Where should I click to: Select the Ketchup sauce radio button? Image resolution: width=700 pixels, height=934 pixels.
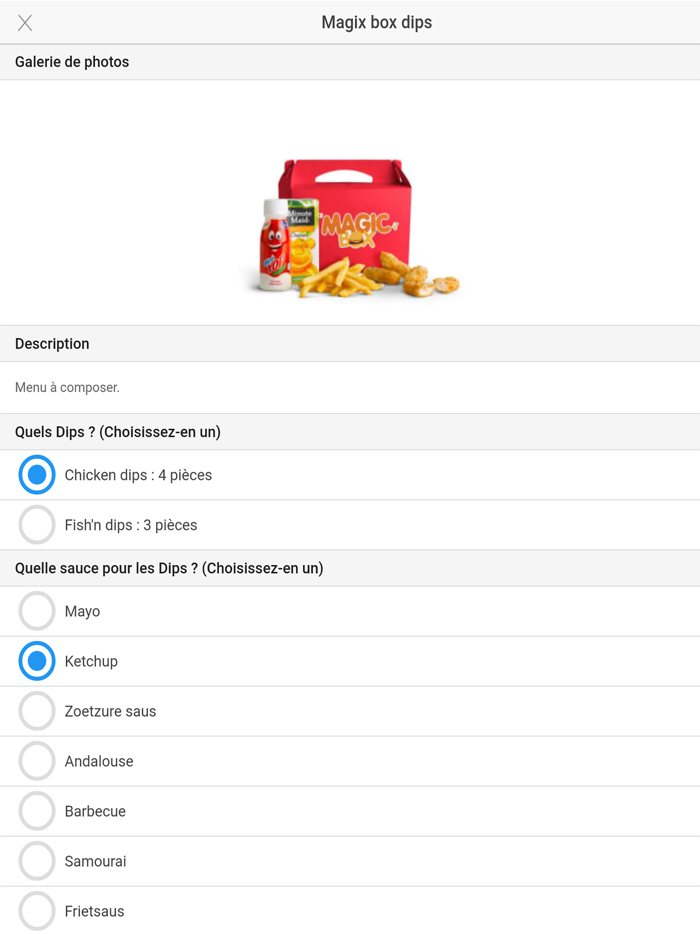[x=37, y=661]
